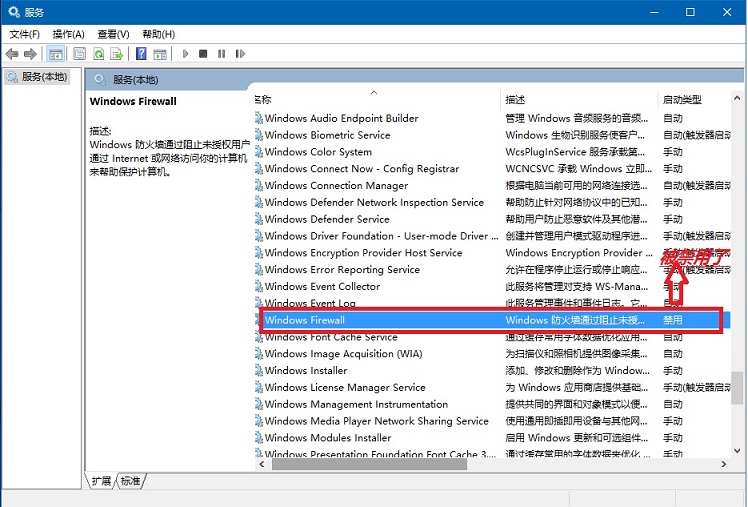Stop the service with the stop icon
The image size is (748, 507).
(203, 54)
